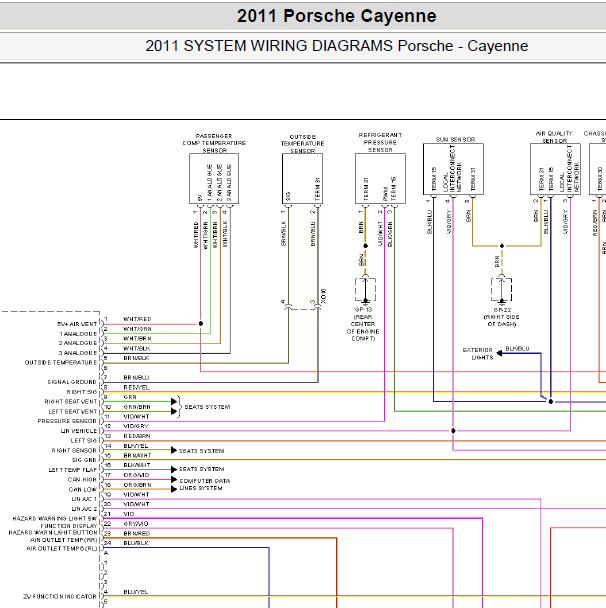Click the 'ZV FUNCTION INDICATOR' pin label
Screen dimensions: 606x608
pos(60,596)
